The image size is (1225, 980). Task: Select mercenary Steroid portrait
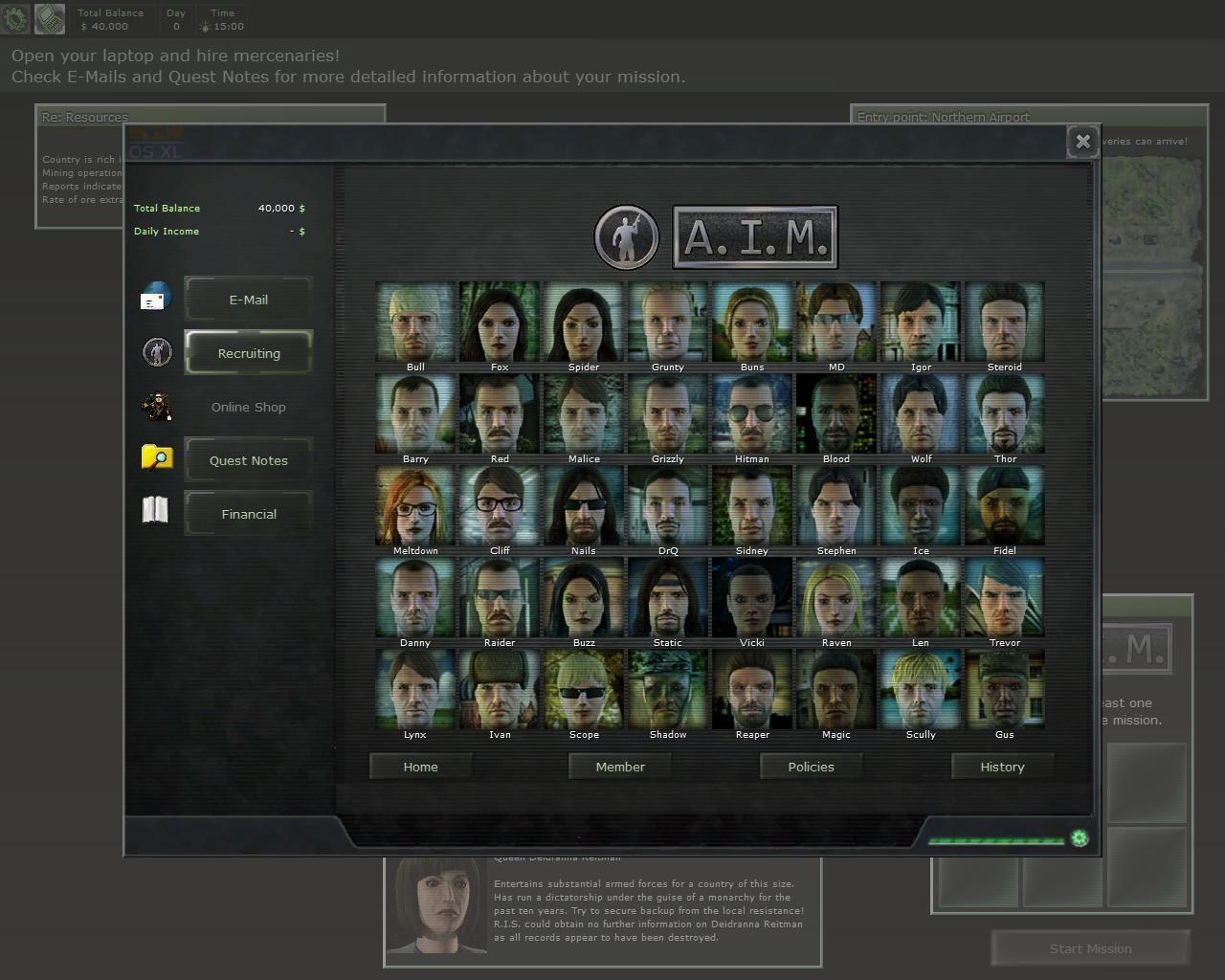(x=1005, y=322)
